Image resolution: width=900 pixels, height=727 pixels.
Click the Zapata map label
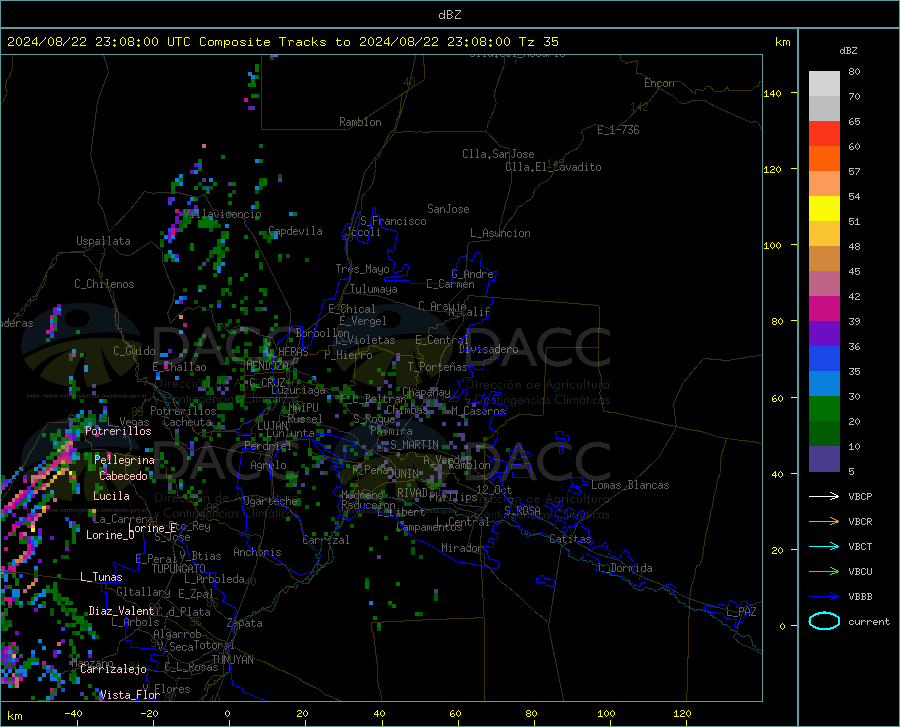[x=245, y=623]
